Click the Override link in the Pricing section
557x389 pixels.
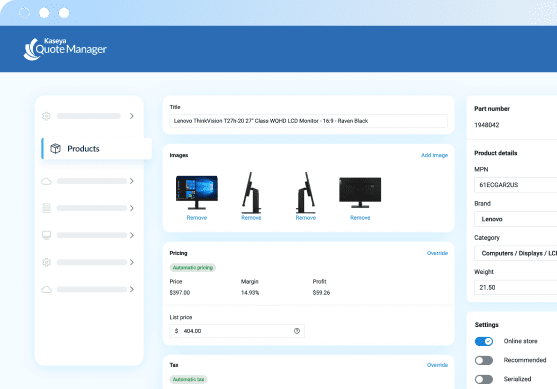click(x=437, y=253)
